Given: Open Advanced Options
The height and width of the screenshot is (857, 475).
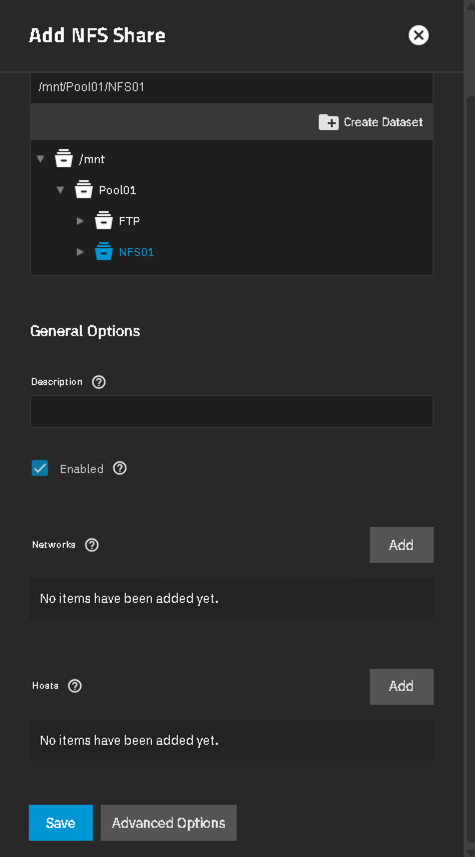Looking at the screenshot, I should pyautogui.click(x=168, y=823).
